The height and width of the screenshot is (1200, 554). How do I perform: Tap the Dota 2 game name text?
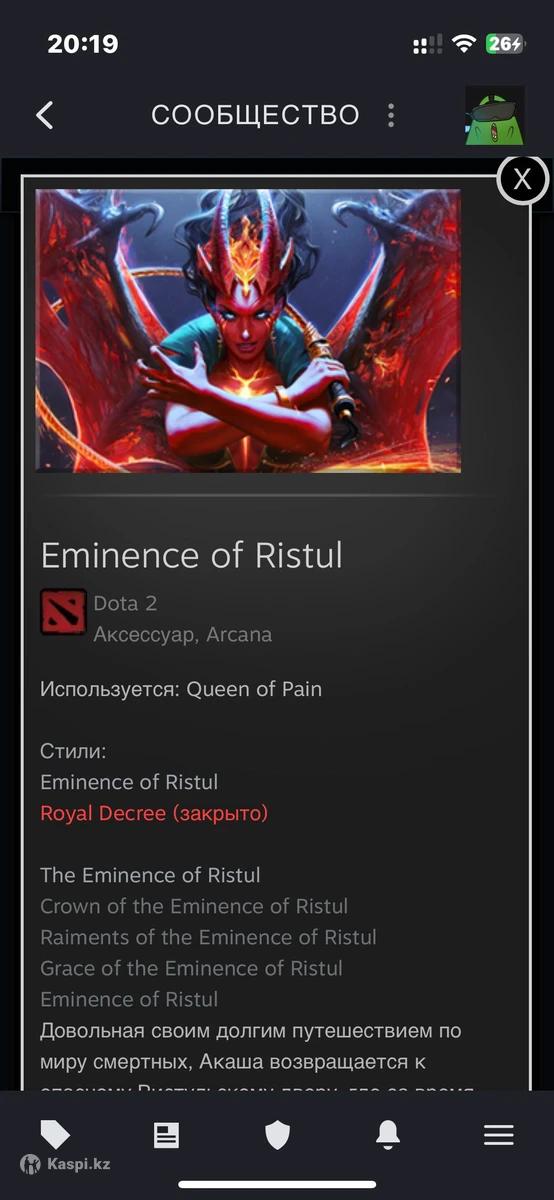pyautogui.click(x=125, y=603)
